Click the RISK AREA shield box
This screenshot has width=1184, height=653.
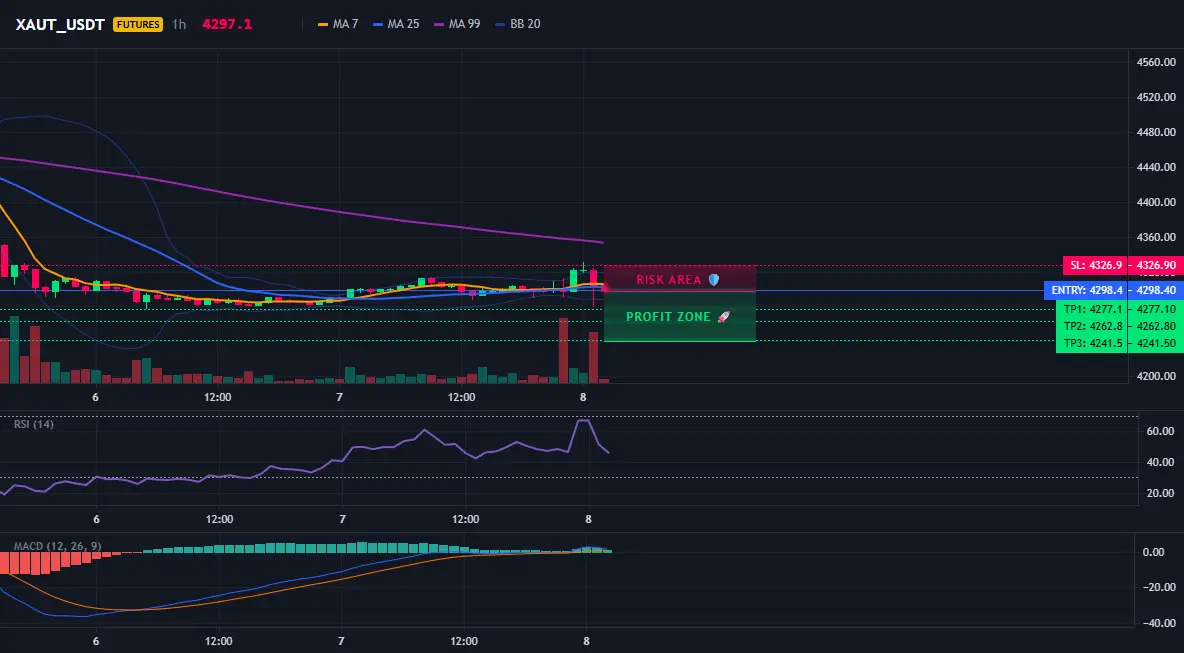pyautogui.click(x=680, y=279)
